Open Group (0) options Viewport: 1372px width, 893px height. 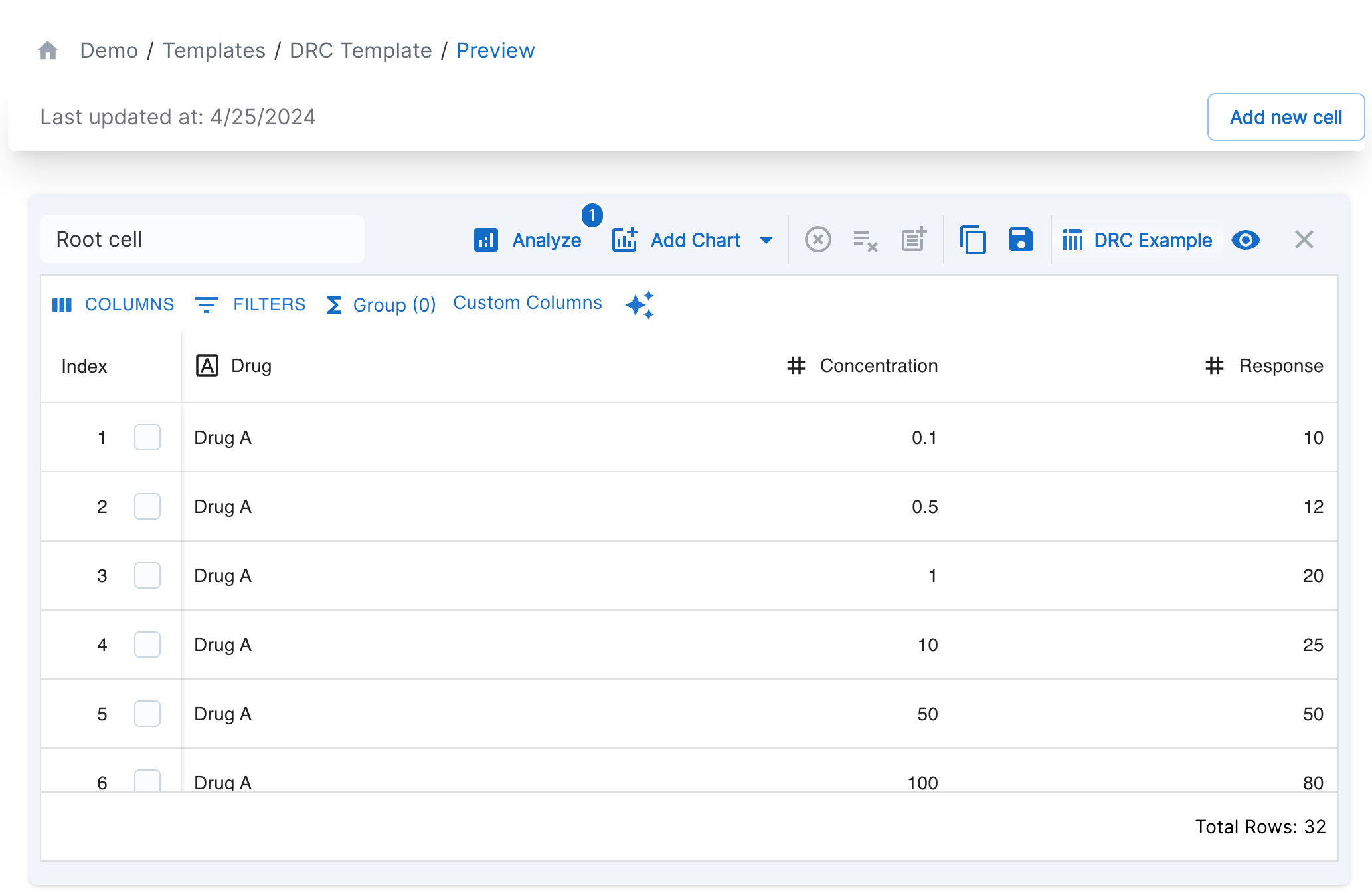pyautogui.click(x=381, y=305)
